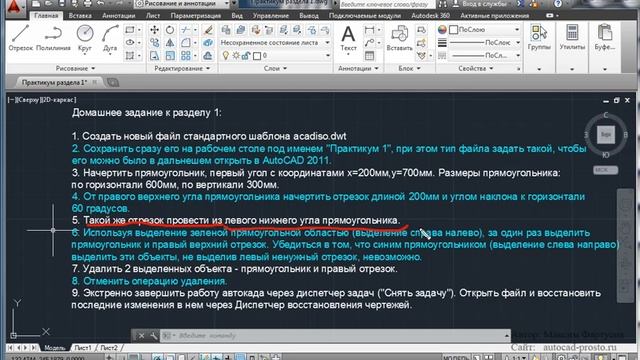Choose the rectangle drawing tool
The width and height of the screenshot is (640, 360).
(x=130, y=30)
